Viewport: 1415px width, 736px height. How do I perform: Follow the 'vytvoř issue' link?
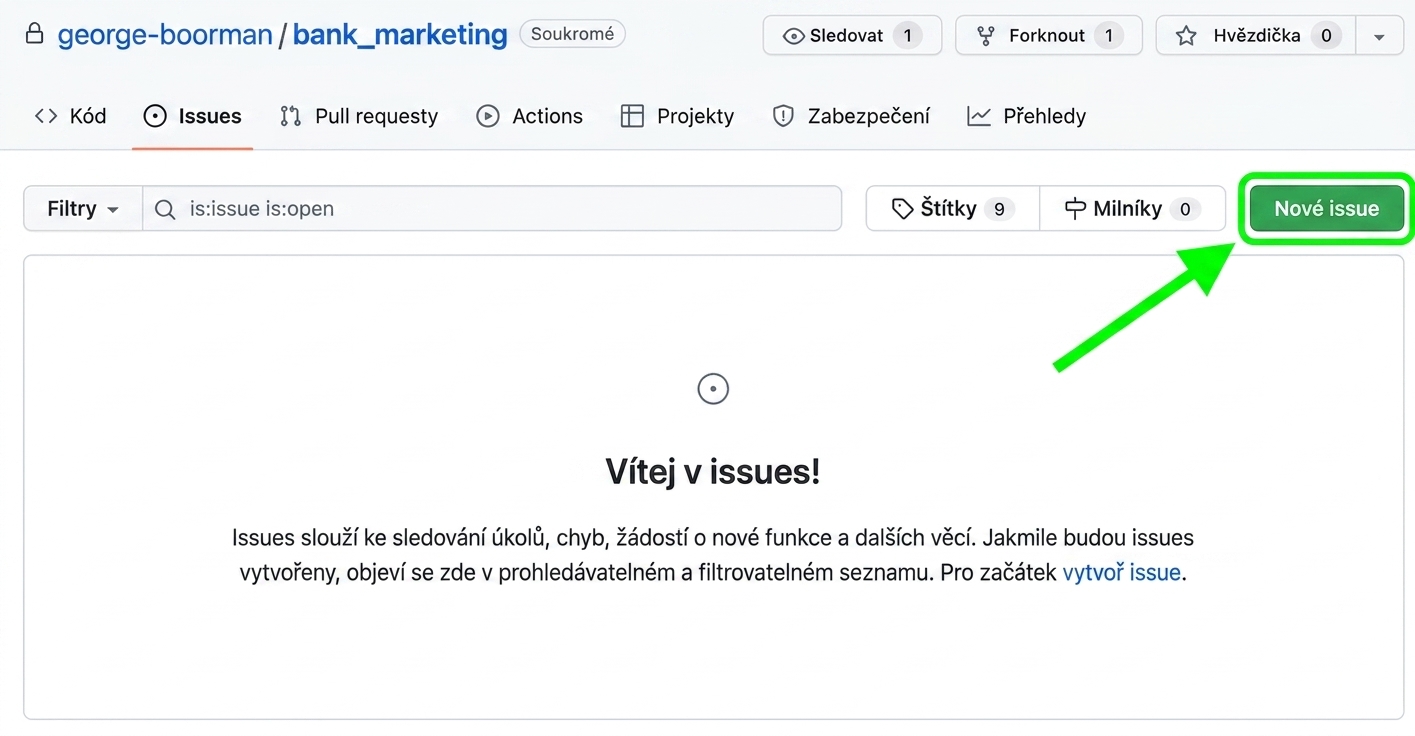click(x=1121, y=574)
